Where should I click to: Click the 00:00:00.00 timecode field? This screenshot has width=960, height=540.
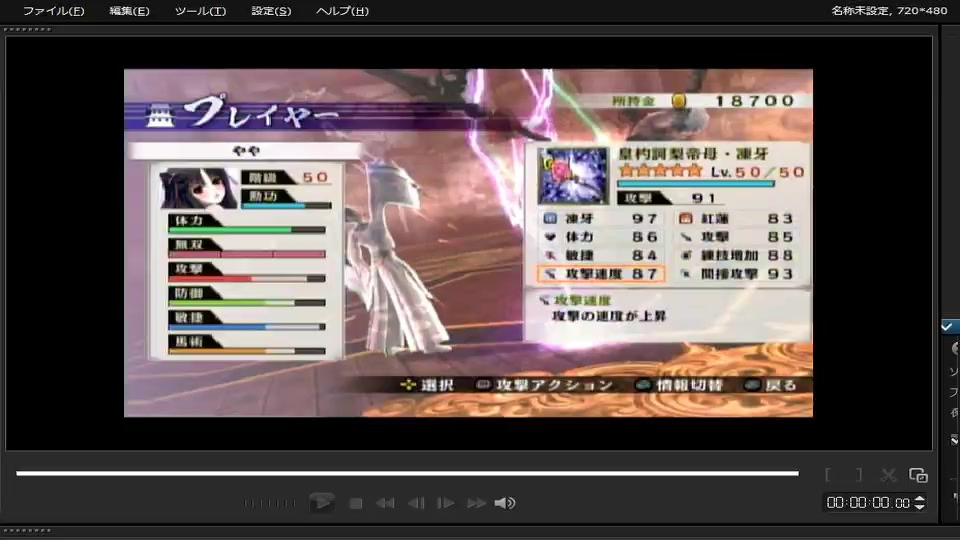pos(868,503)
